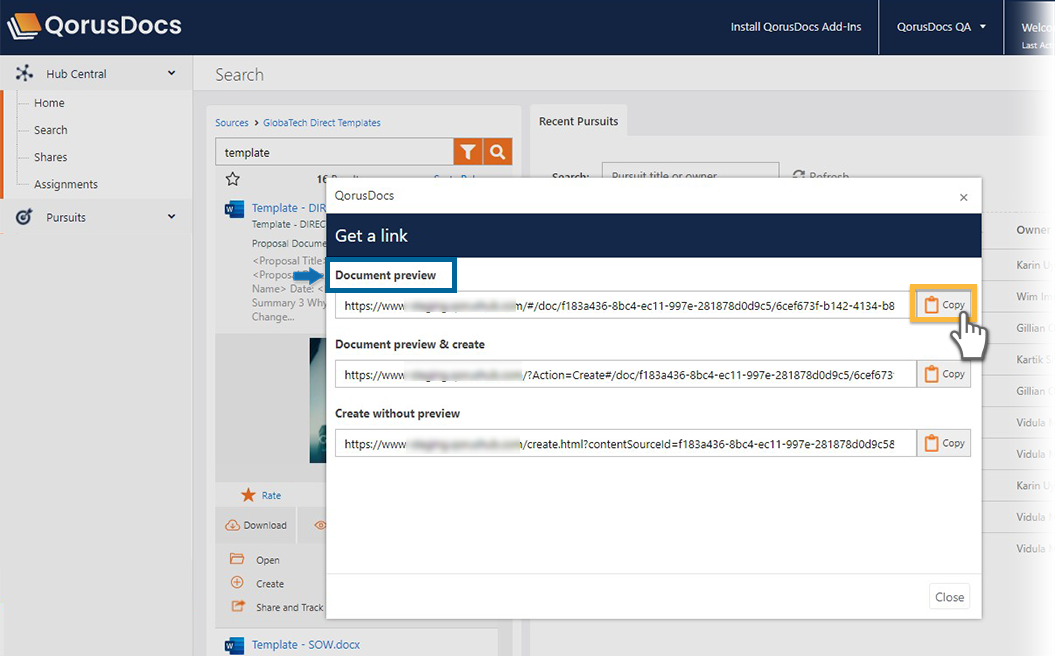Open Search in the sidebar
This screenshot has height=656, width=1055.
coord(50,130)
